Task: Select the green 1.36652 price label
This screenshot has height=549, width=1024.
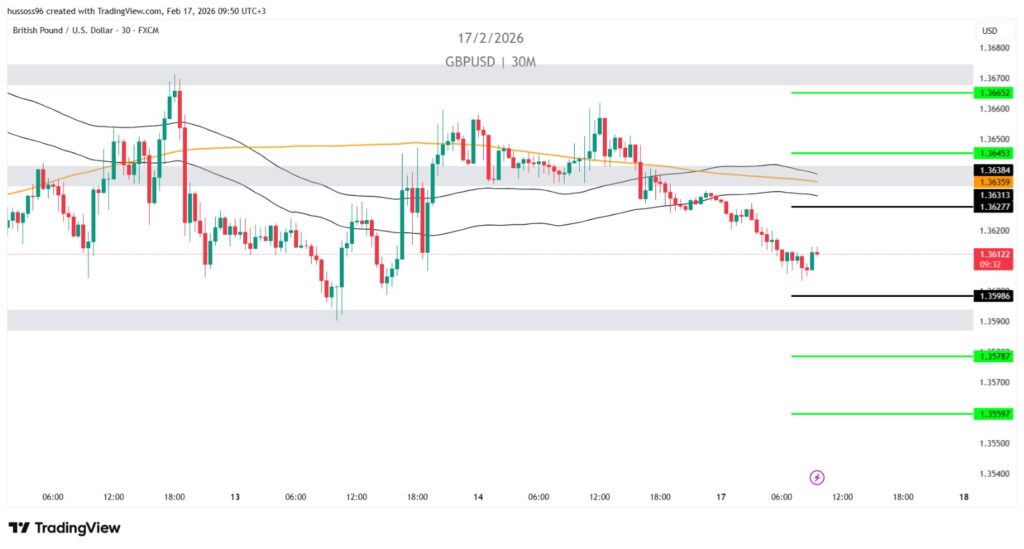Action: [x=994, y=92]
